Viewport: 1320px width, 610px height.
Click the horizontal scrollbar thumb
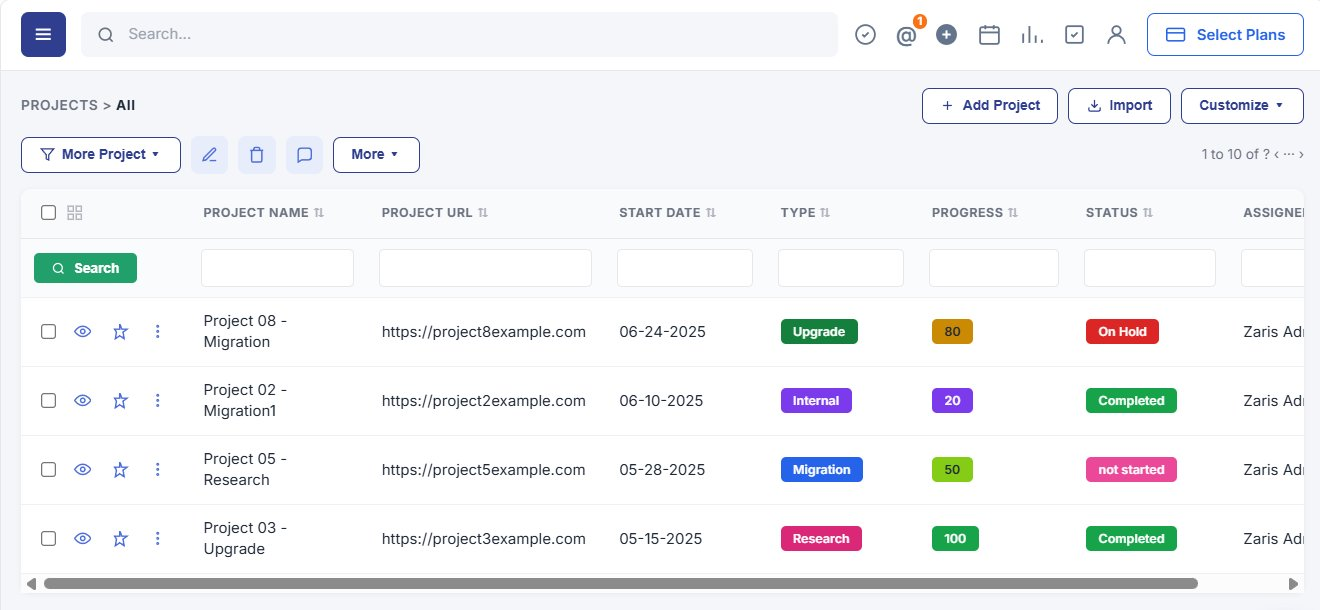[x=620, y=583]
